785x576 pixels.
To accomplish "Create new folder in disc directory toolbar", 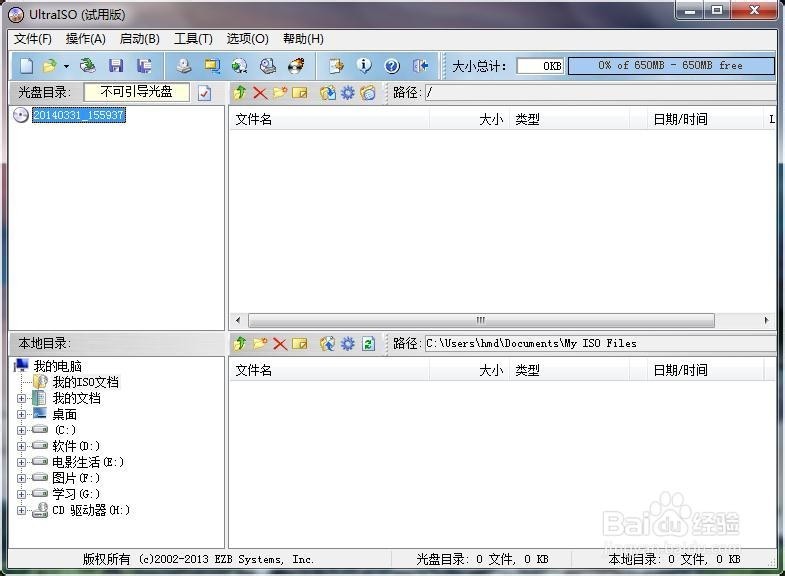I will tap(279, 93).
